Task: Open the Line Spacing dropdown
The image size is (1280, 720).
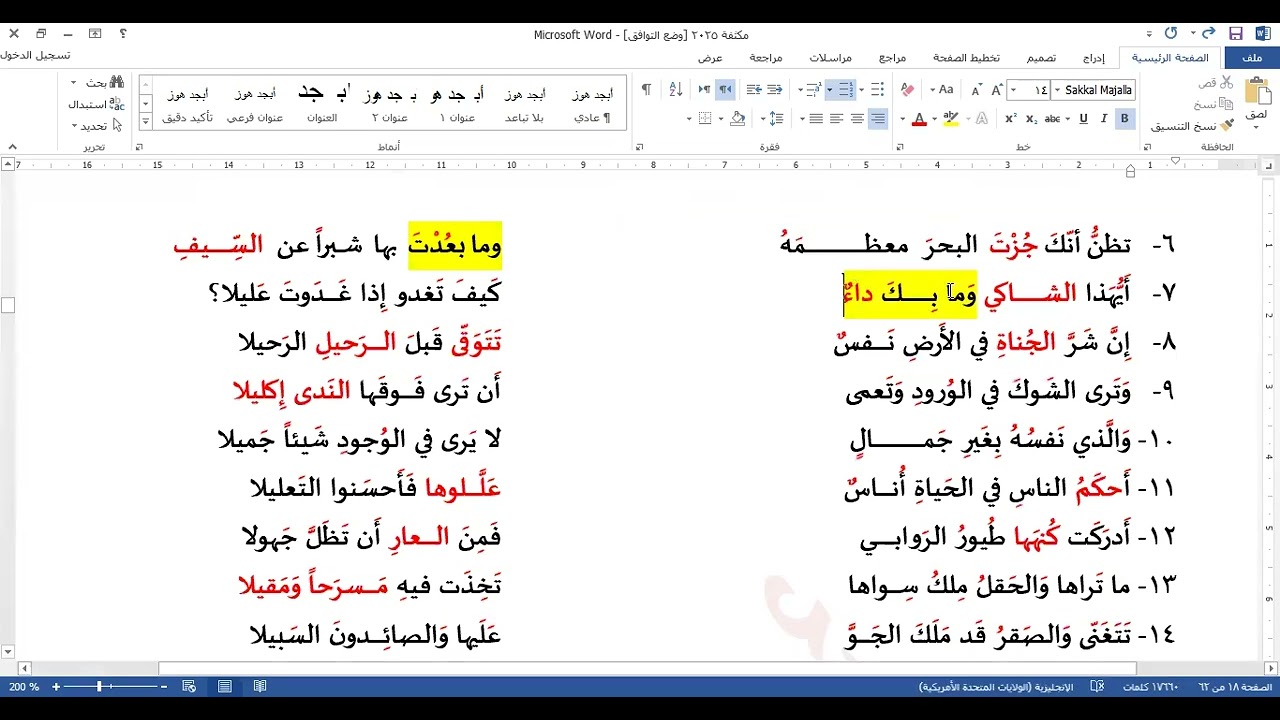Action: (x=772, y=118)
